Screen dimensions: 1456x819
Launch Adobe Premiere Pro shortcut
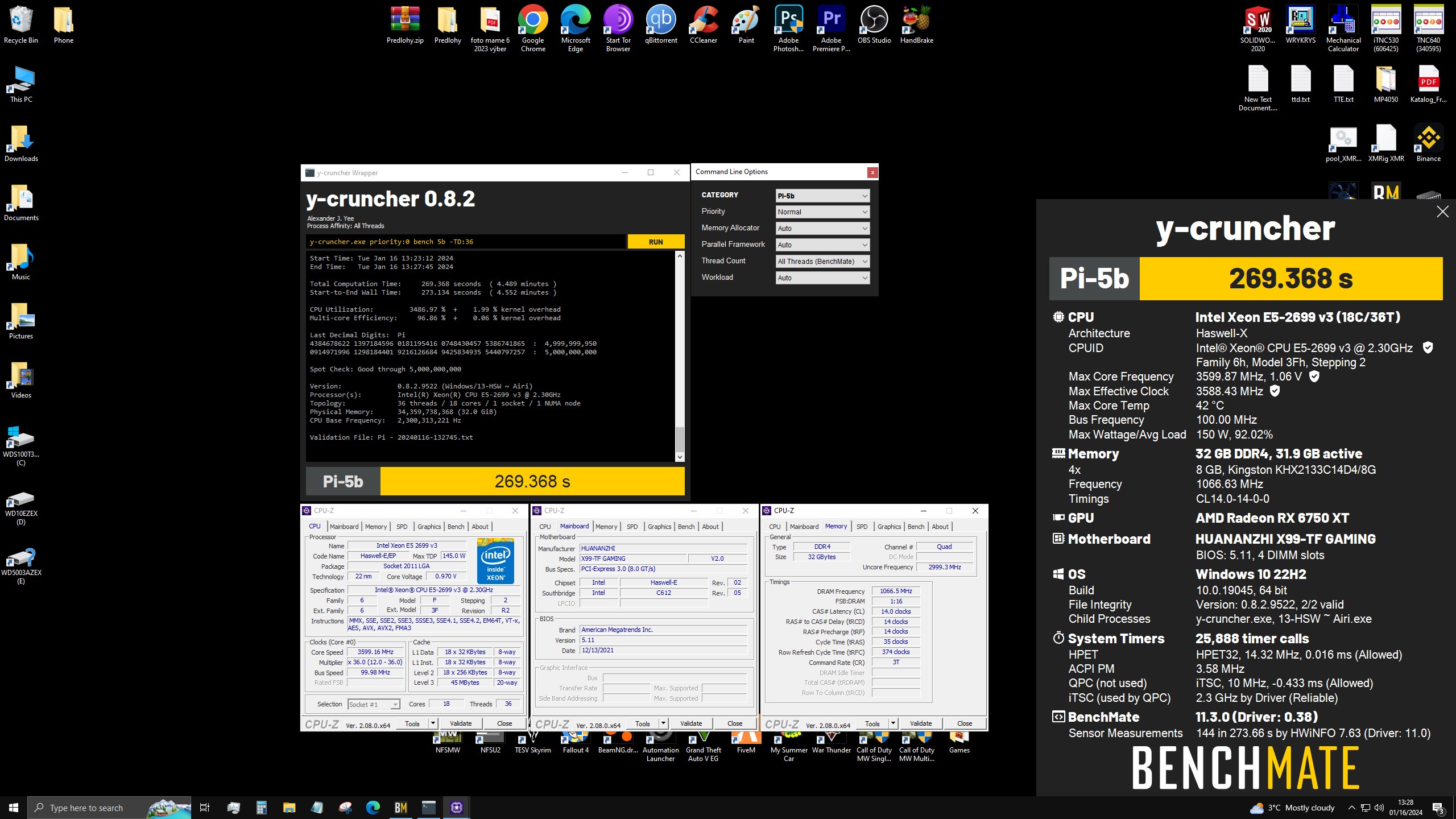(x=831, y=28)
